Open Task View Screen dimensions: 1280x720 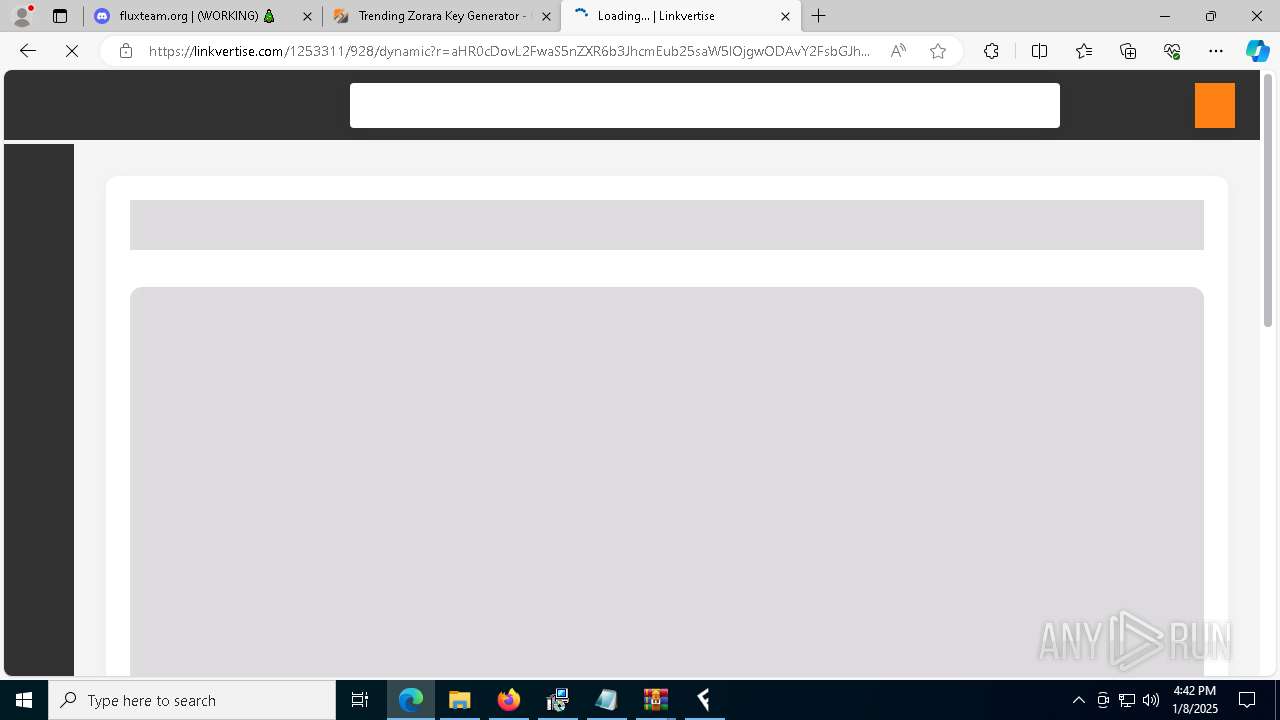click(x=360, y=700)
